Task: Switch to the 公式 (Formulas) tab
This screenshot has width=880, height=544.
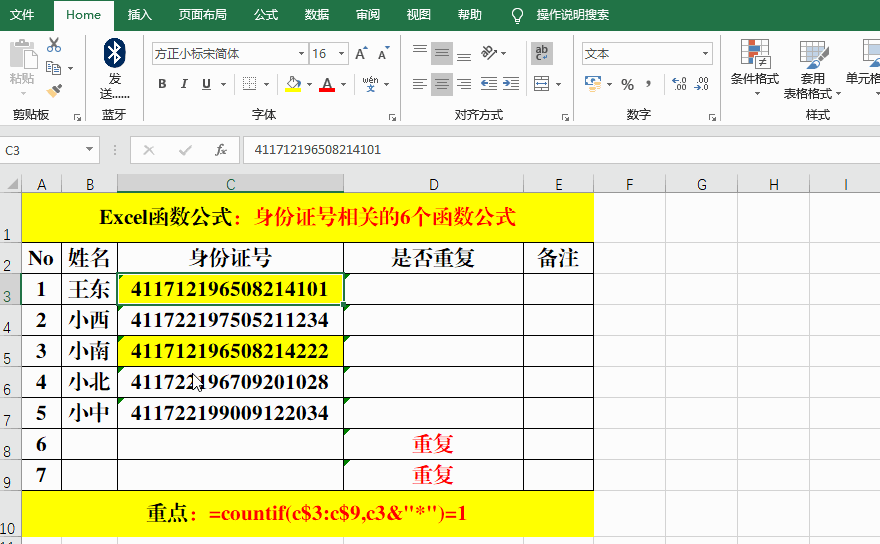Action: point(266,15)
